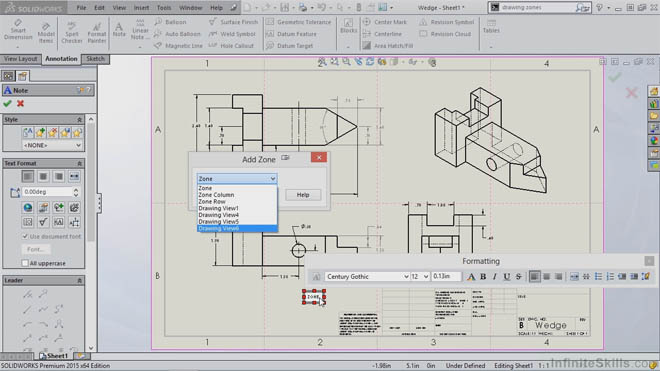
Task: Expand the style NONE dropdown
Action: point(52,145)
